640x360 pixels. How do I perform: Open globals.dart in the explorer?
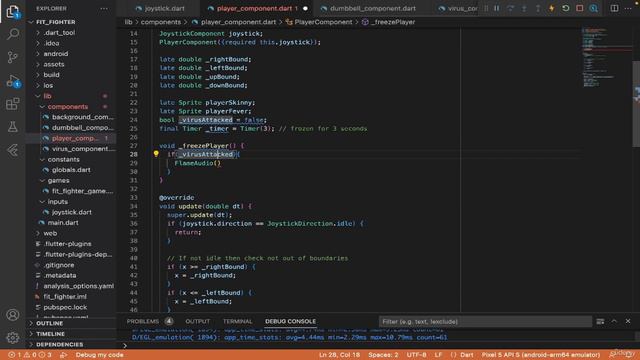click(x=71, y=170)
